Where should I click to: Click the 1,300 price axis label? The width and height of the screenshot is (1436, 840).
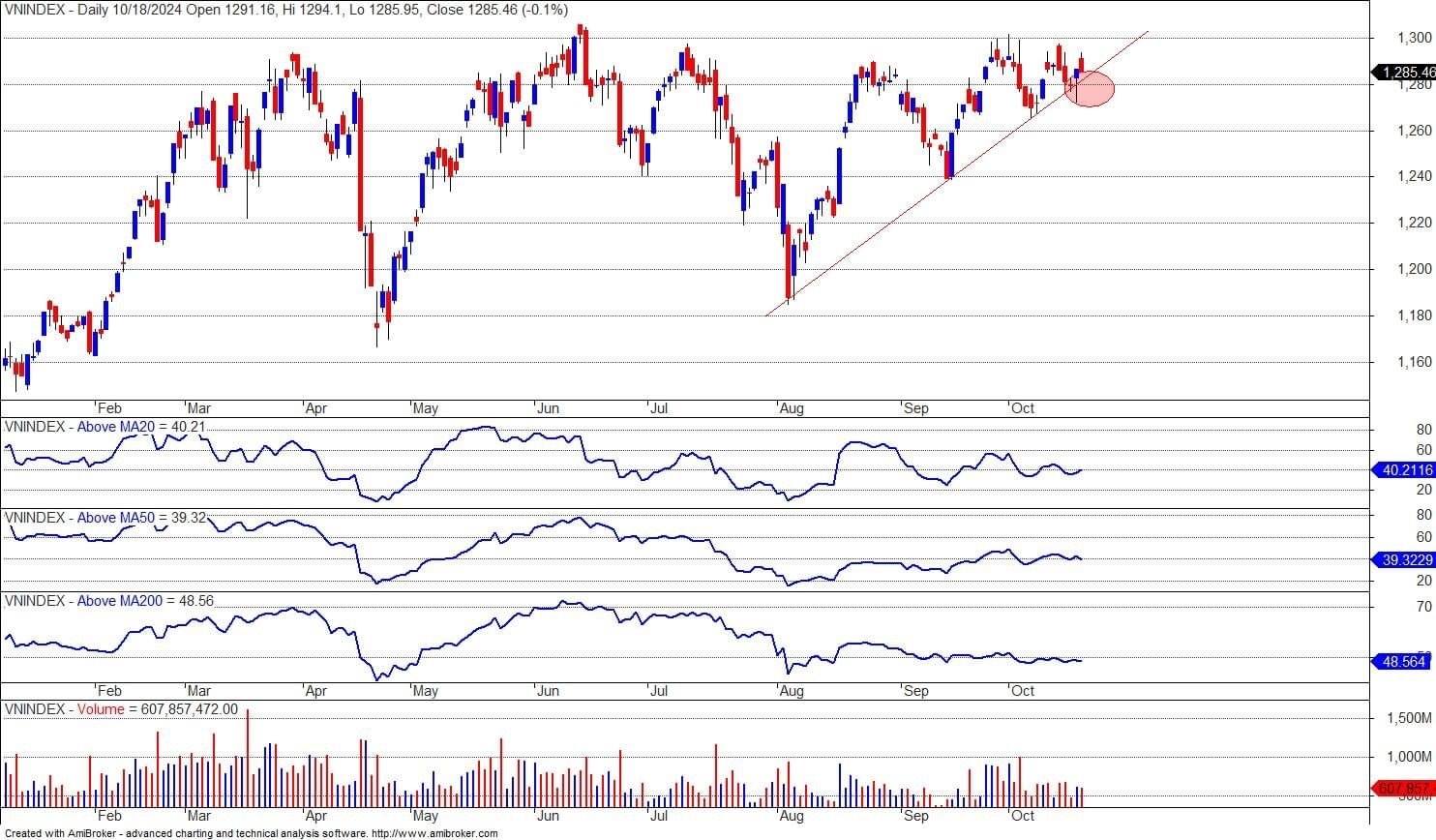[1414, 38]
